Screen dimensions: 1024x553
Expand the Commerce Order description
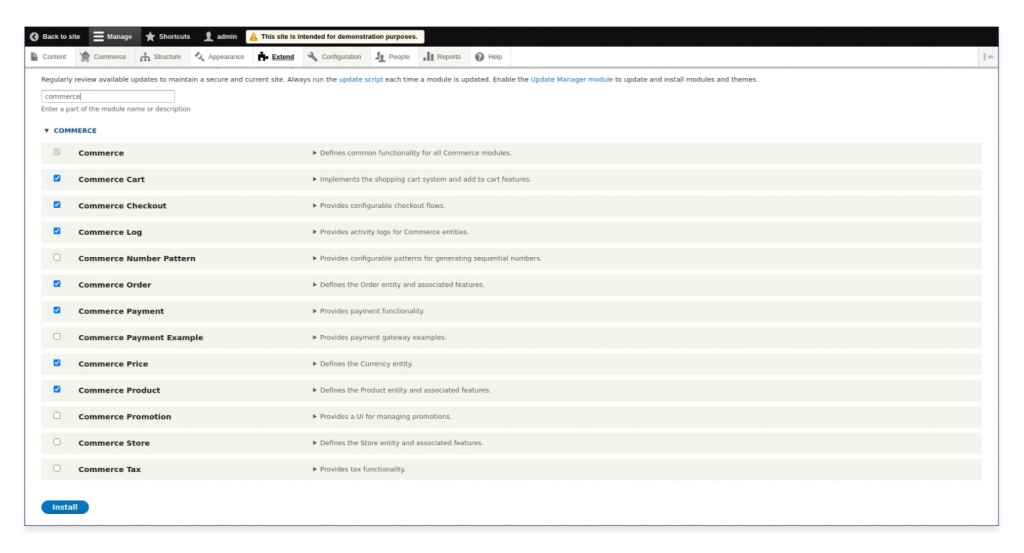398,285
